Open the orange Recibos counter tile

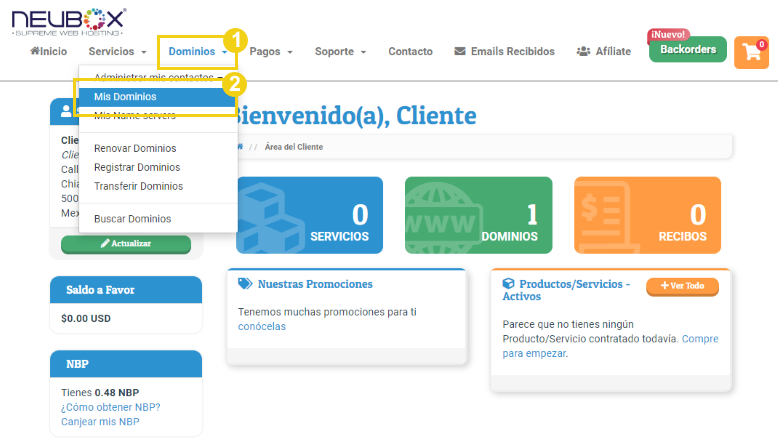coord(648,215)
